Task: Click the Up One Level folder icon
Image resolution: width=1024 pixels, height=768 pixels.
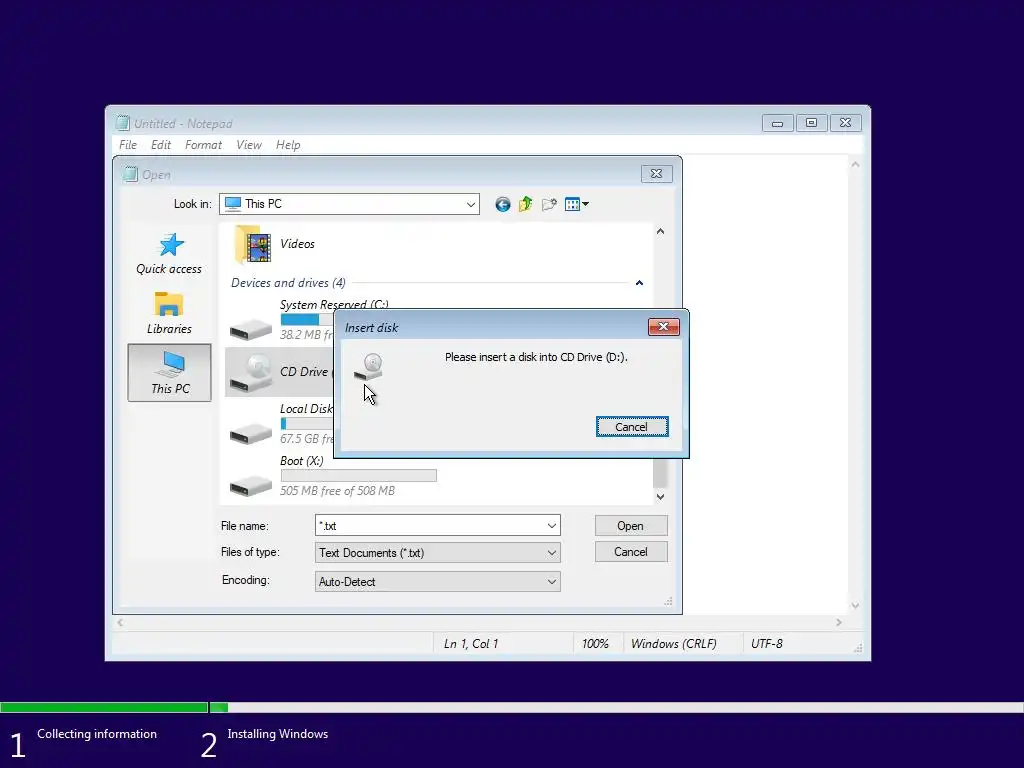Action: tap(526, 204)
